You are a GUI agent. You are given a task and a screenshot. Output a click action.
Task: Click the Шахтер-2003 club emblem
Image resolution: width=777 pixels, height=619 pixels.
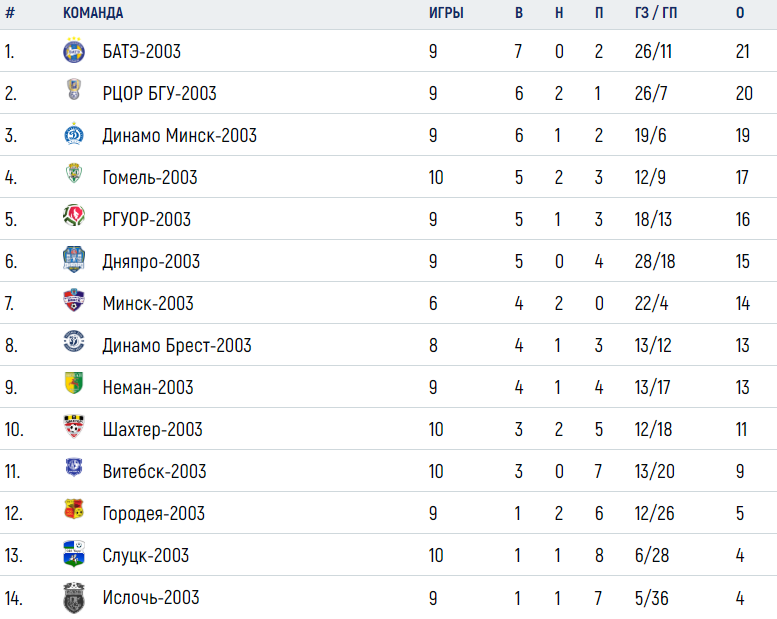74,427
